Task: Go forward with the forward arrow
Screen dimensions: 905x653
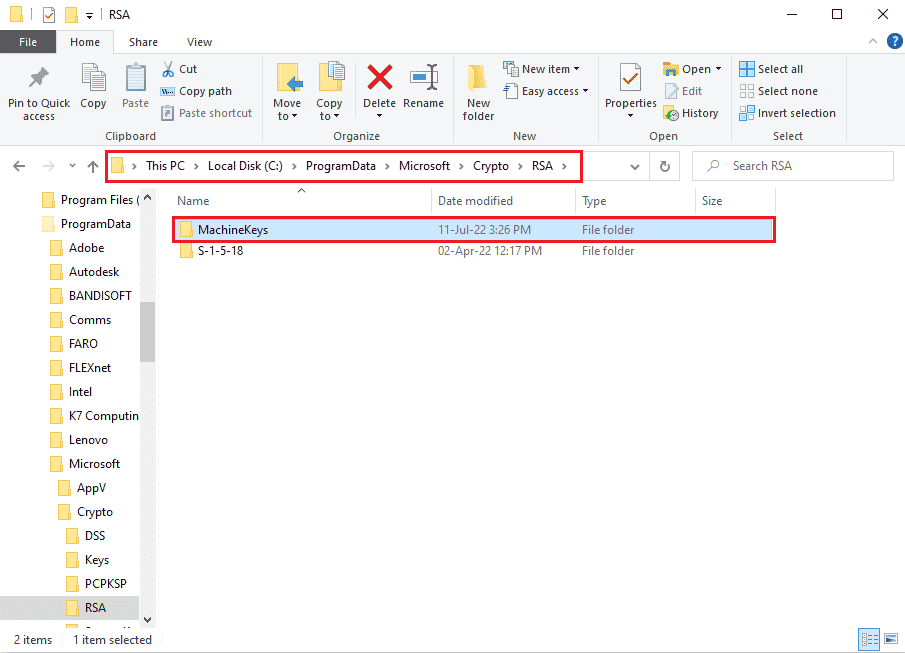Action: 49,166
